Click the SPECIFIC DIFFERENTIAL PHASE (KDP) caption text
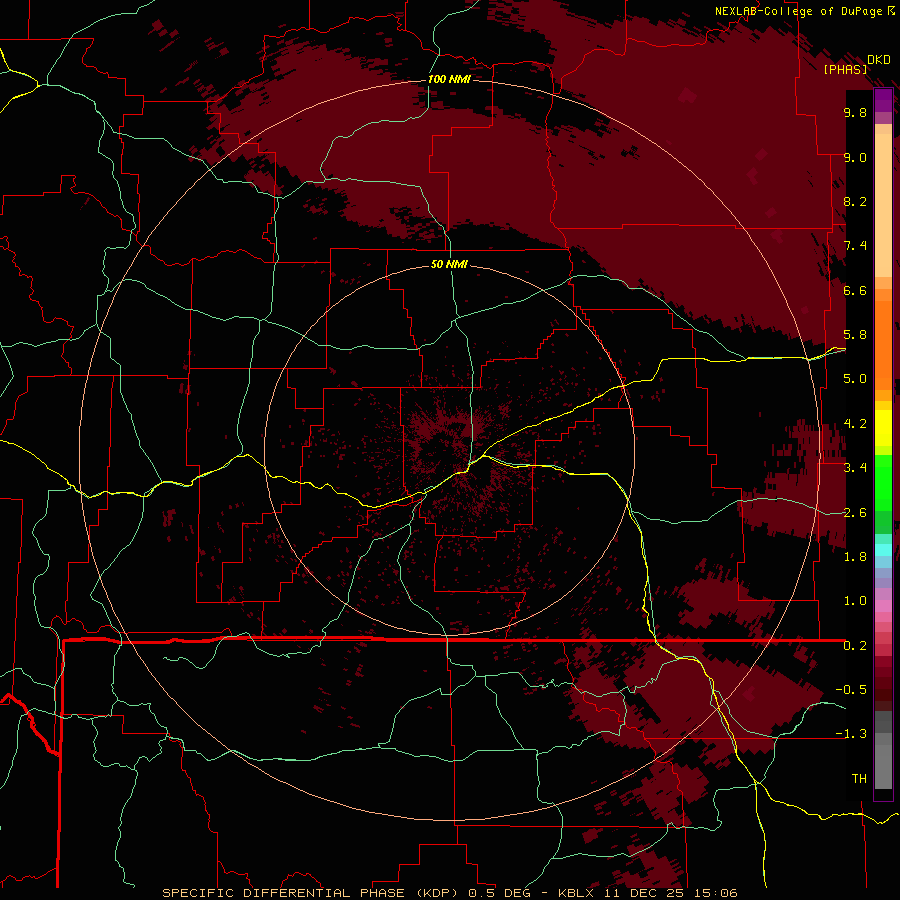 click(313, 893)
